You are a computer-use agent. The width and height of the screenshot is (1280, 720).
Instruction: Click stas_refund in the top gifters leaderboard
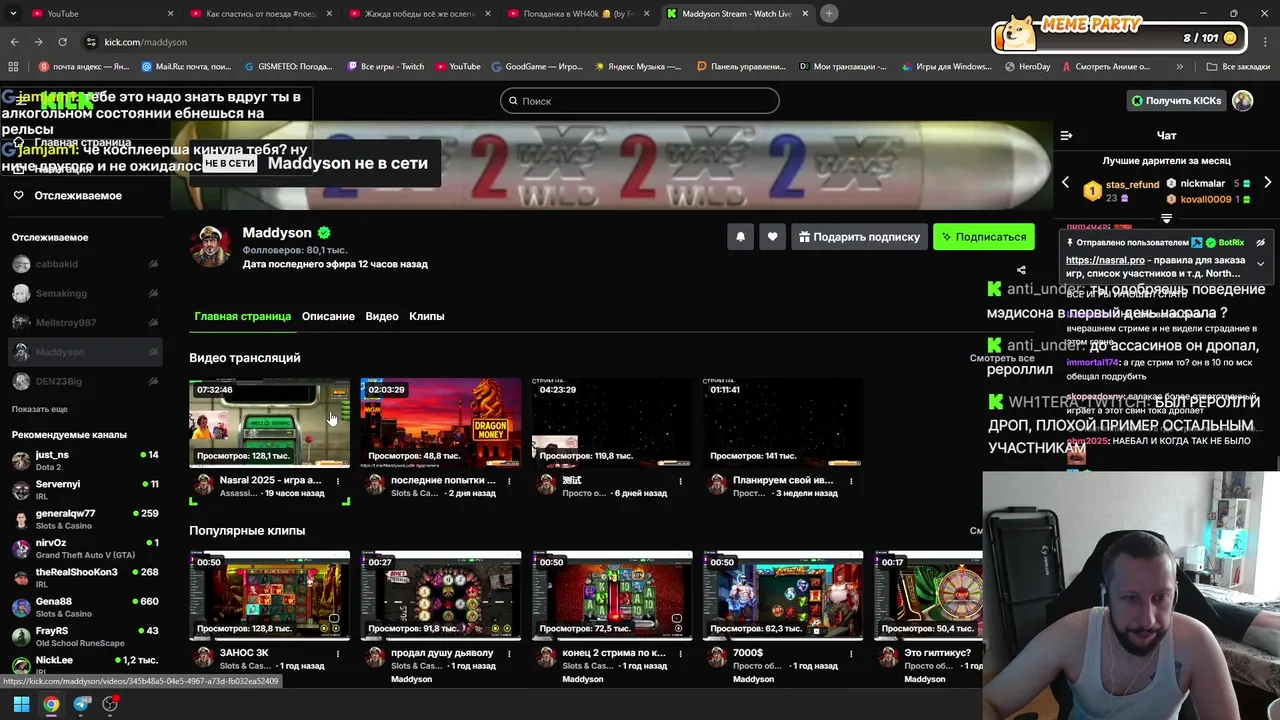1132,185
